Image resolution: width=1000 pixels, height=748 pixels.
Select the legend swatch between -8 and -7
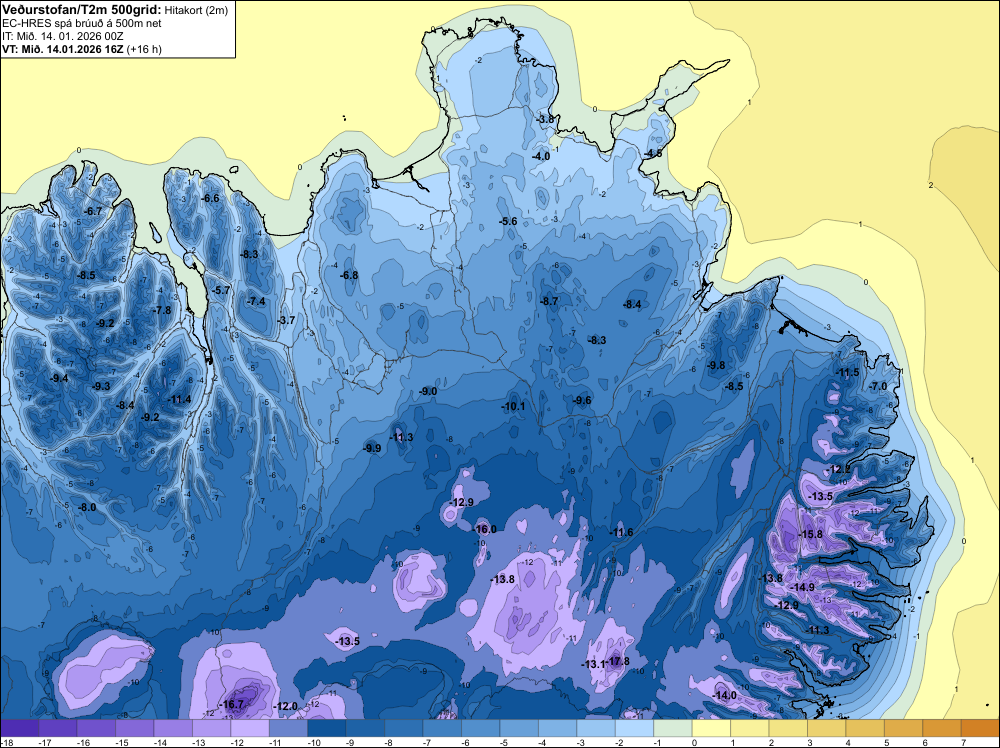[404, 728]
